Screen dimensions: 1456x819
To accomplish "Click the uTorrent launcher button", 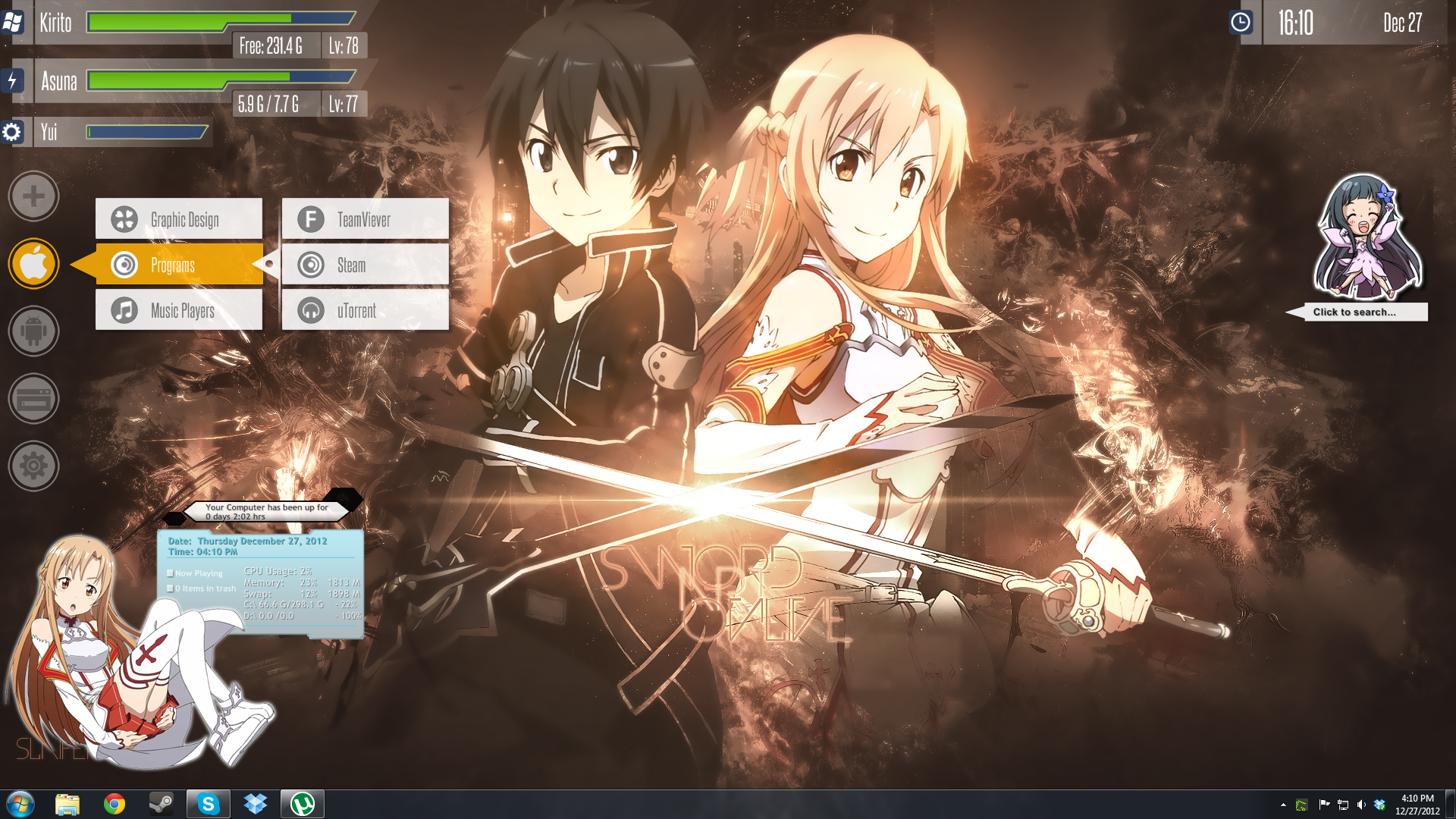I will (x=365, y=310).
